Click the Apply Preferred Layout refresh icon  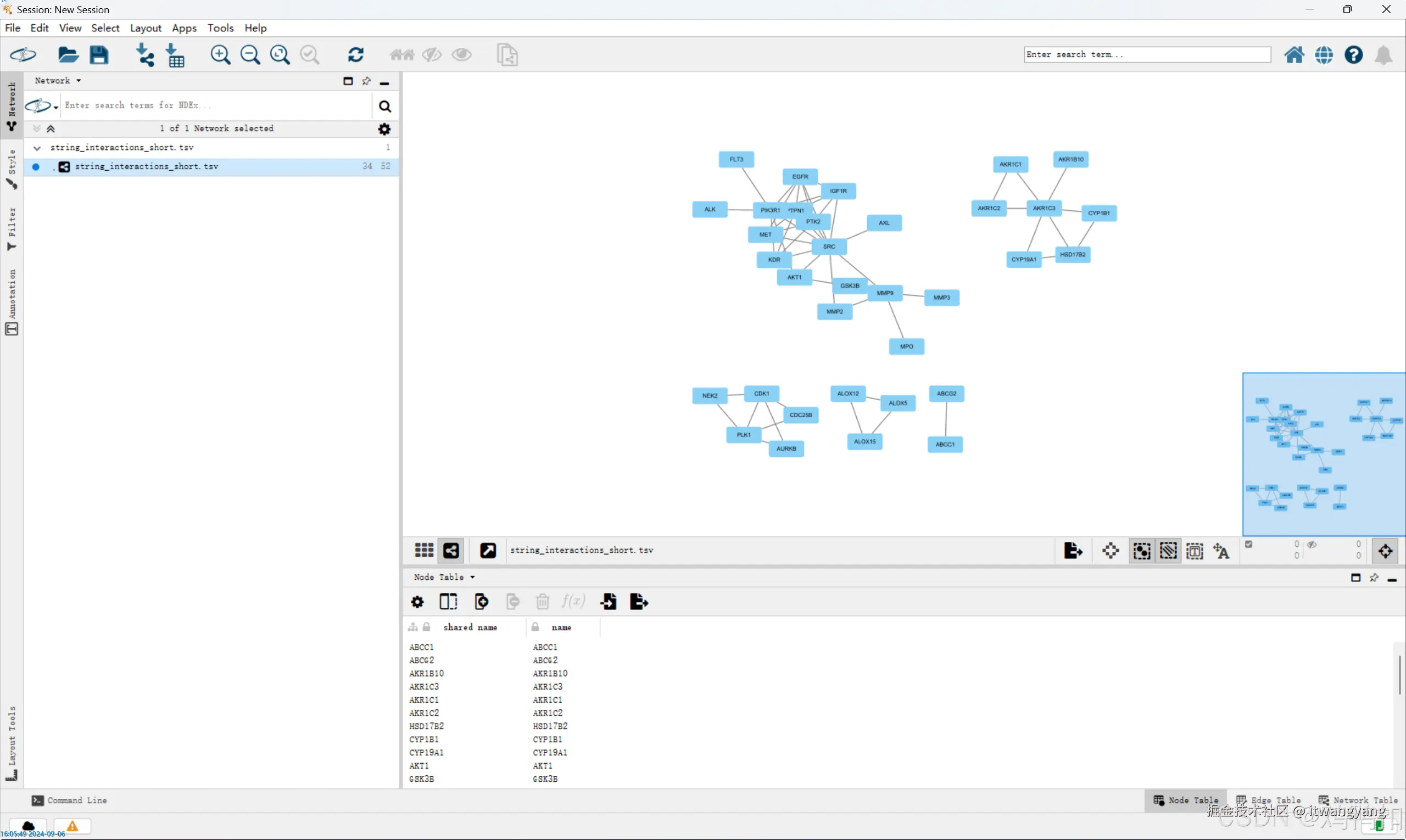pyautogui.click(x=355, y=55)
